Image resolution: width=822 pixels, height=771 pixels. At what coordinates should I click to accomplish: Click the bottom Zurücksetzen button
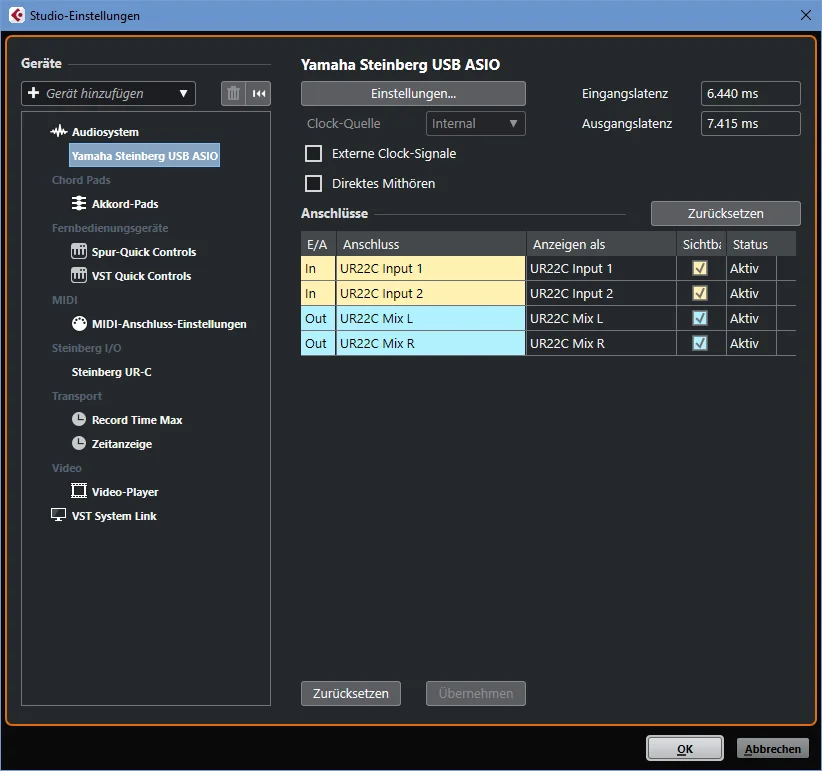pos(351,693)
